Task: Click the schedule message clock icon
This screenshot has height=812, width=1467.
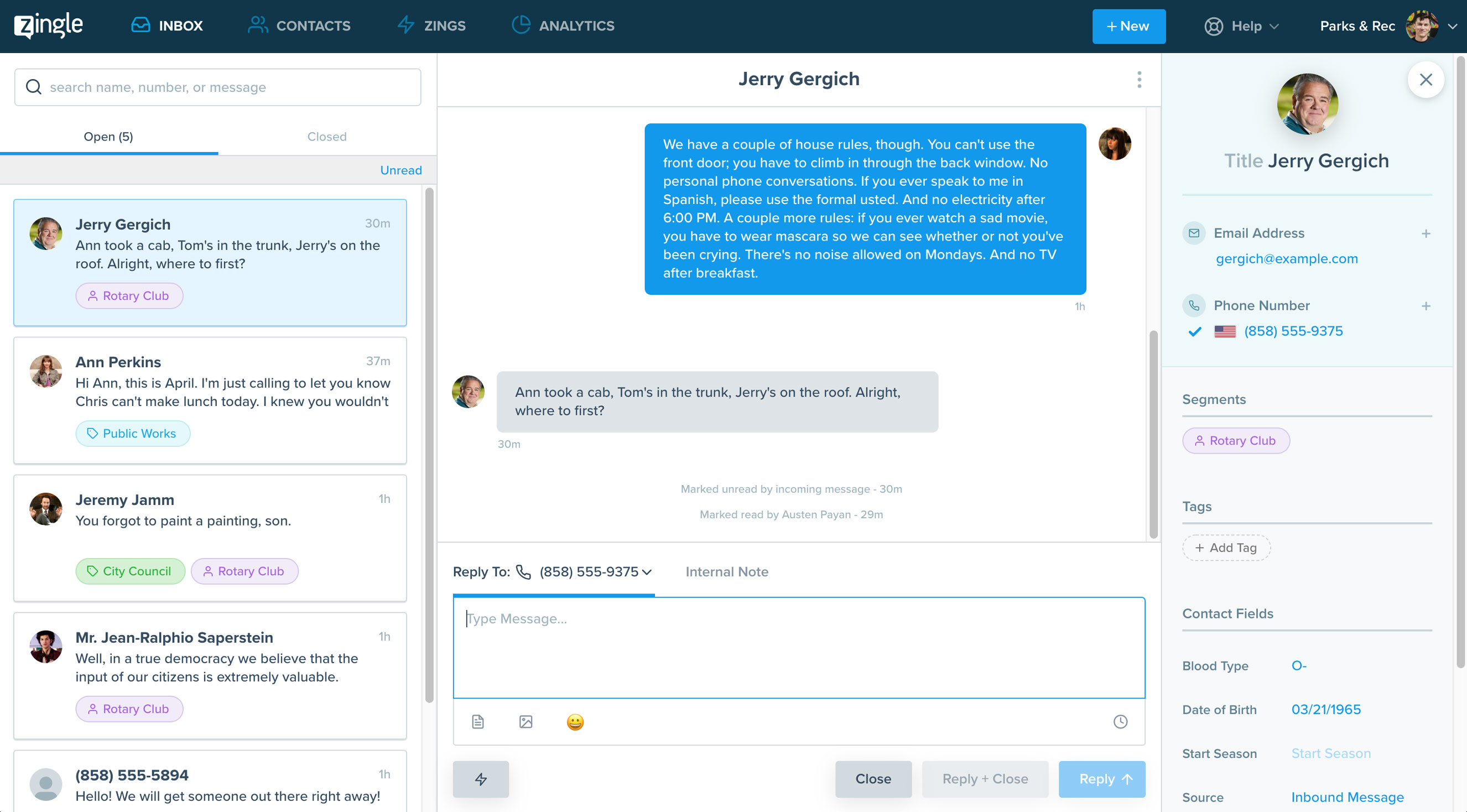Action: pos(1120,722)
